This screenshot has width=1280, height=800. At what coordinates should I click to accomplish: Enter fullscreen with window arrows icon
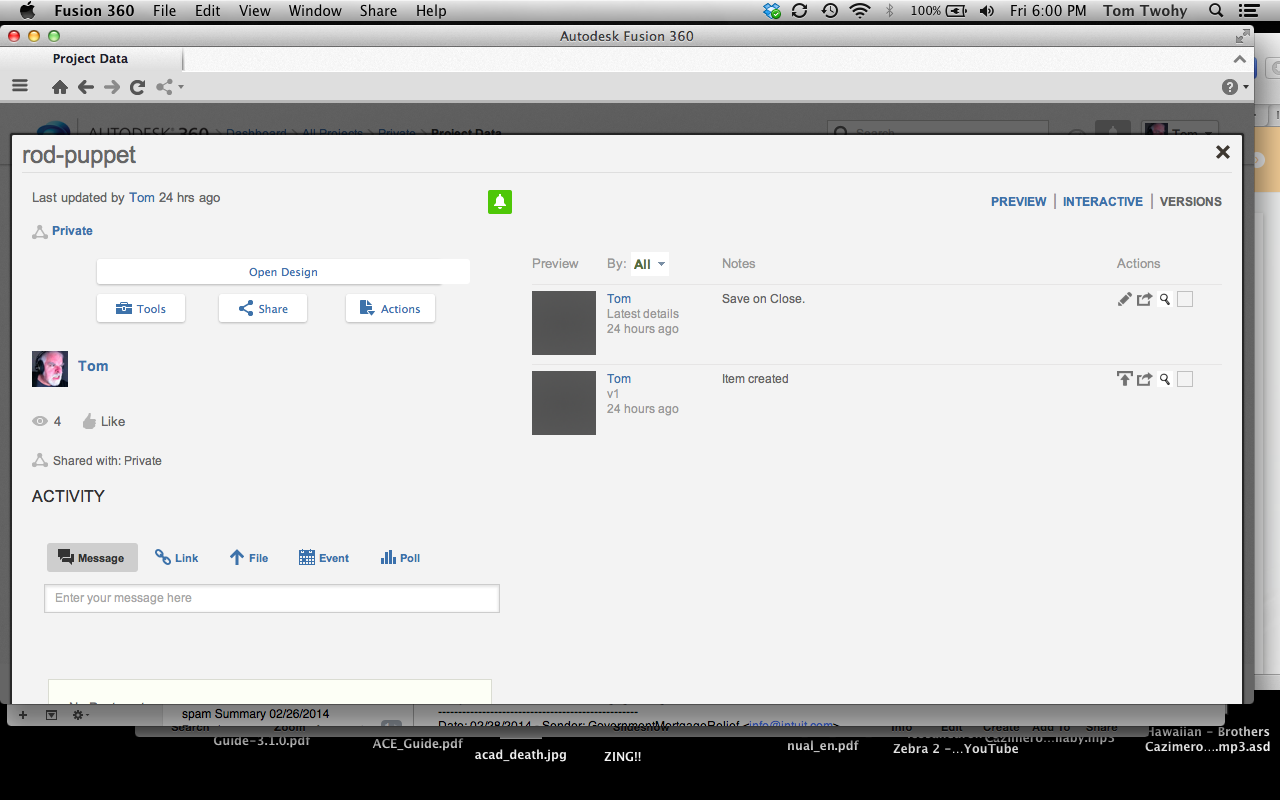tap(1243, 36)
